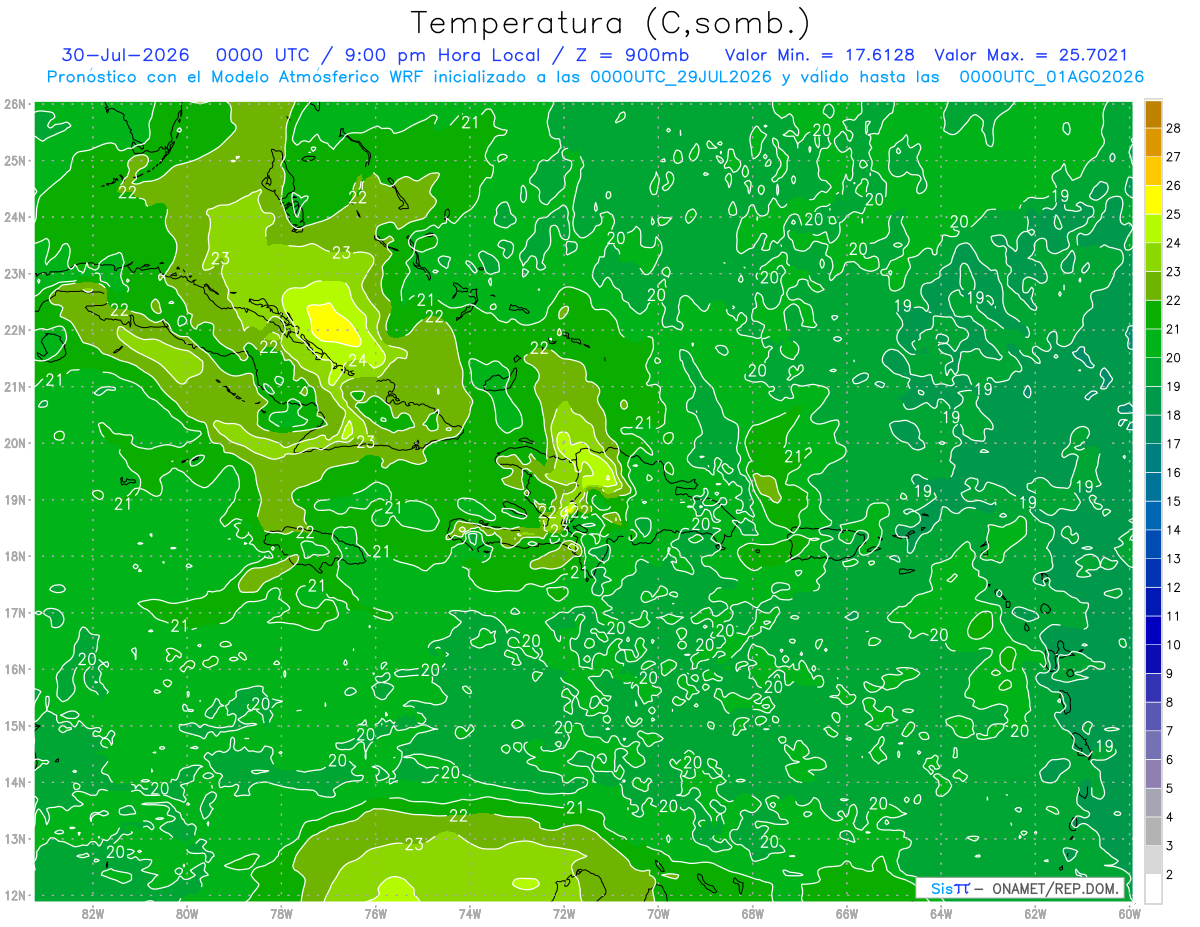The width and height of the screenshot is (1200, 927).
Task: Click the longitude axis label 62W
Action: pyautogui.click(x=1035, y=913)
